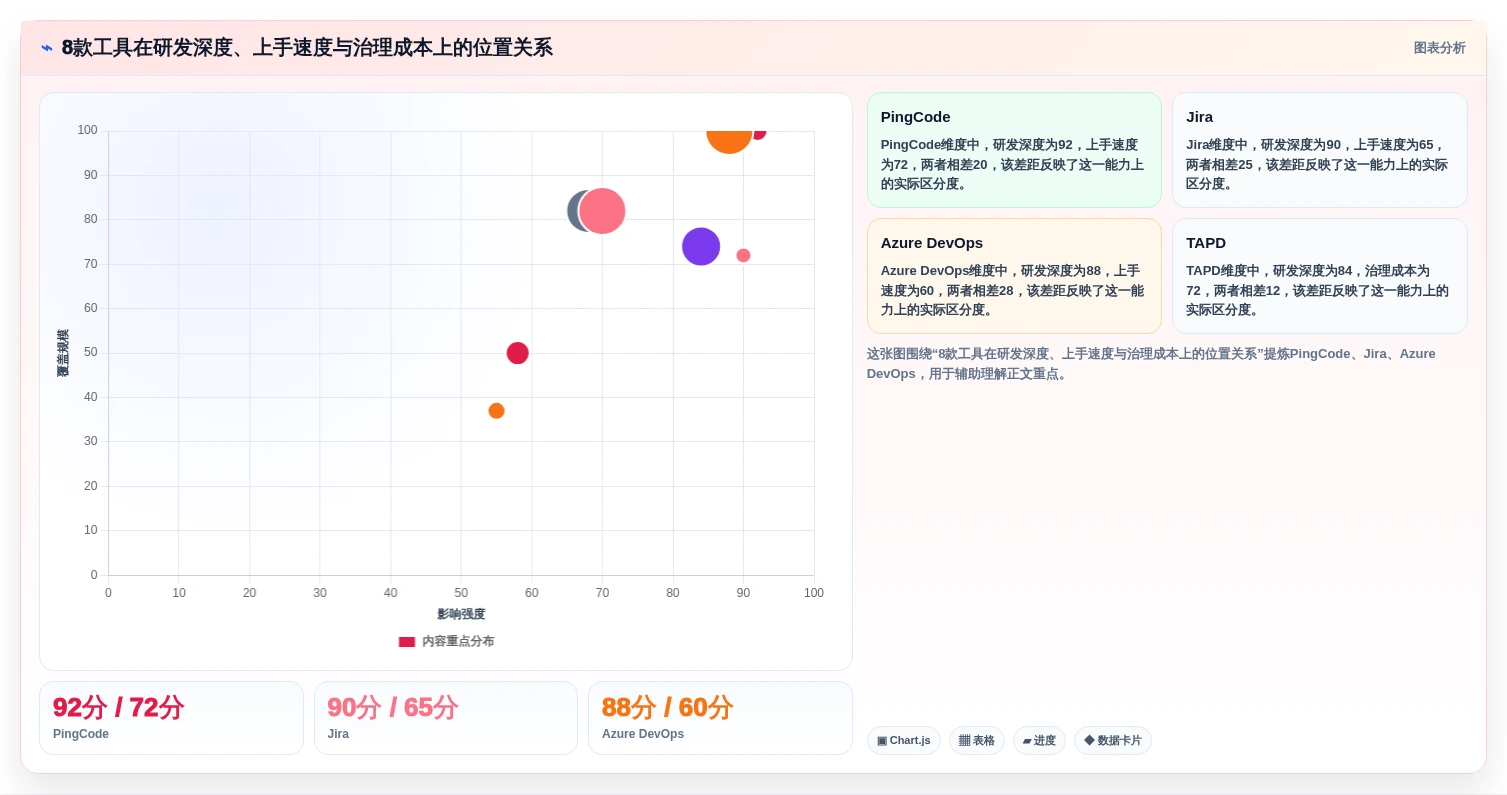
Task: Click the 88分 / 60分 Azure DevOps stat
Action: click(720, 718)
